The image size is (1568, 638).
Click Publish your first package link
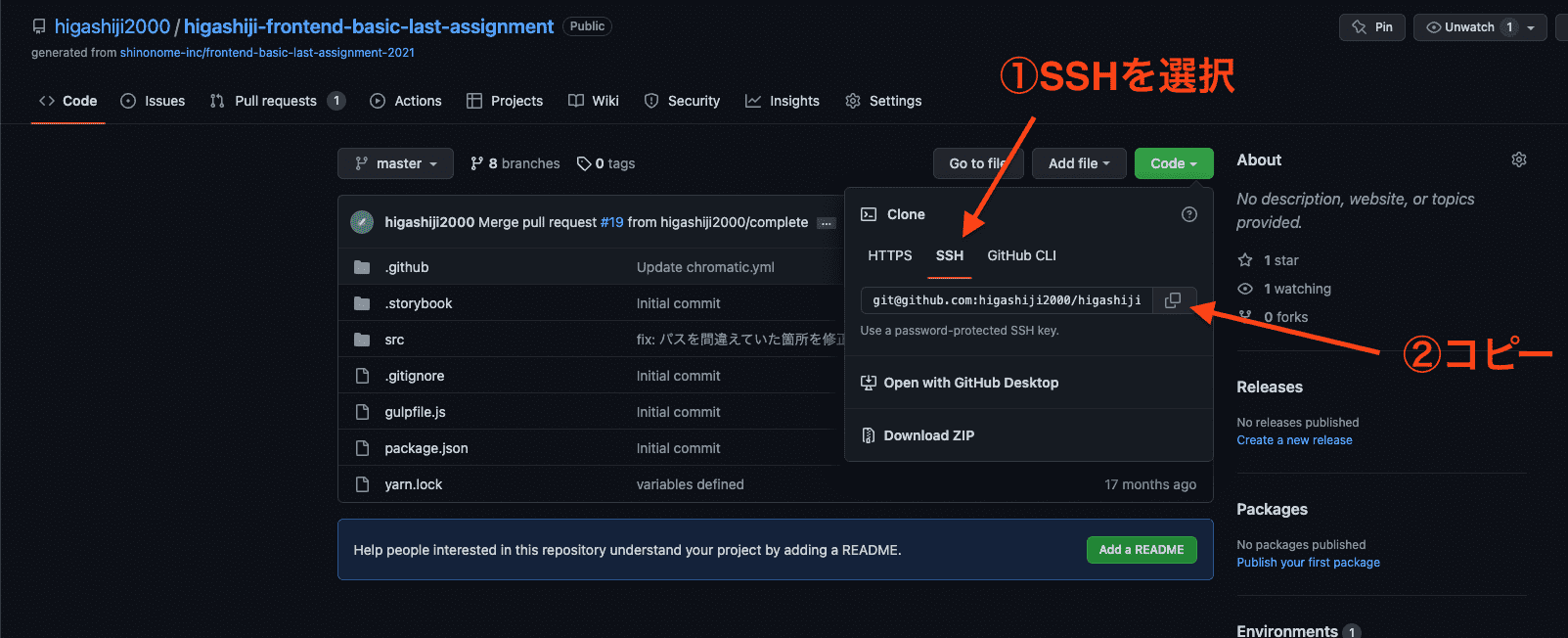tap(1308, 563)
